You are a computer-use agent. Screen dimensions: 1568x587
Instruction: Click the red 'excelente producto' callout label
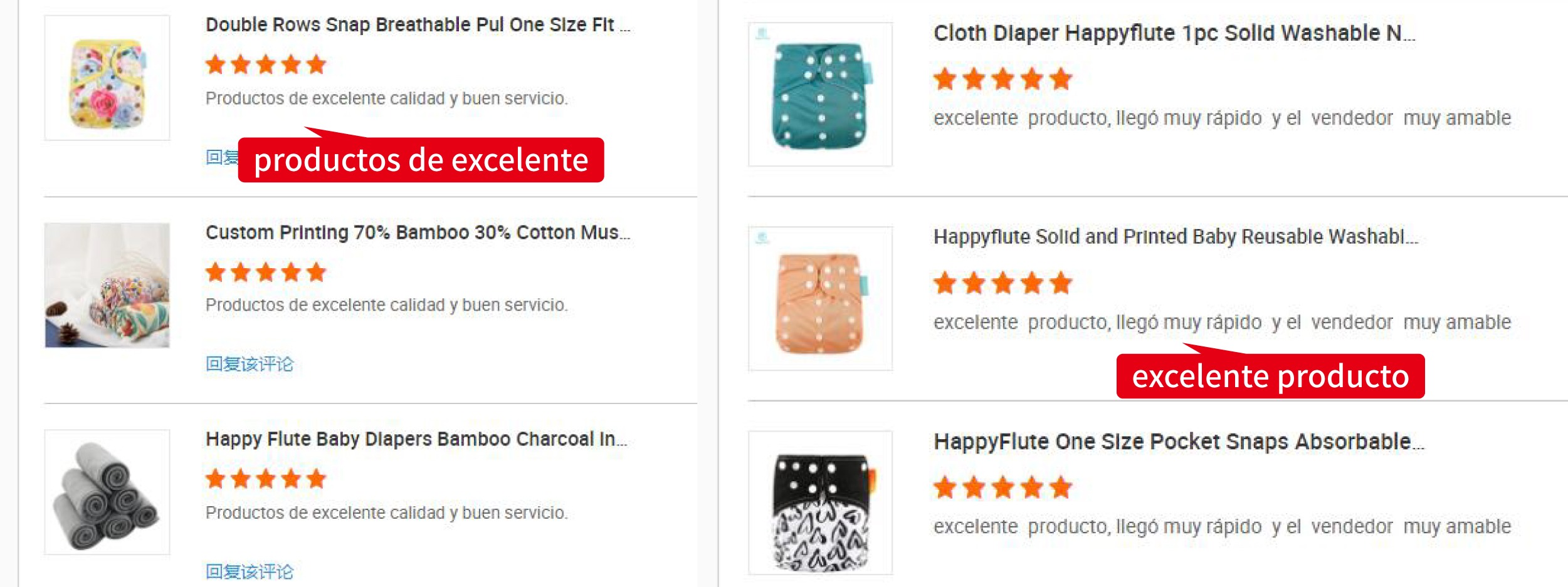click(x=1270, y=377)
